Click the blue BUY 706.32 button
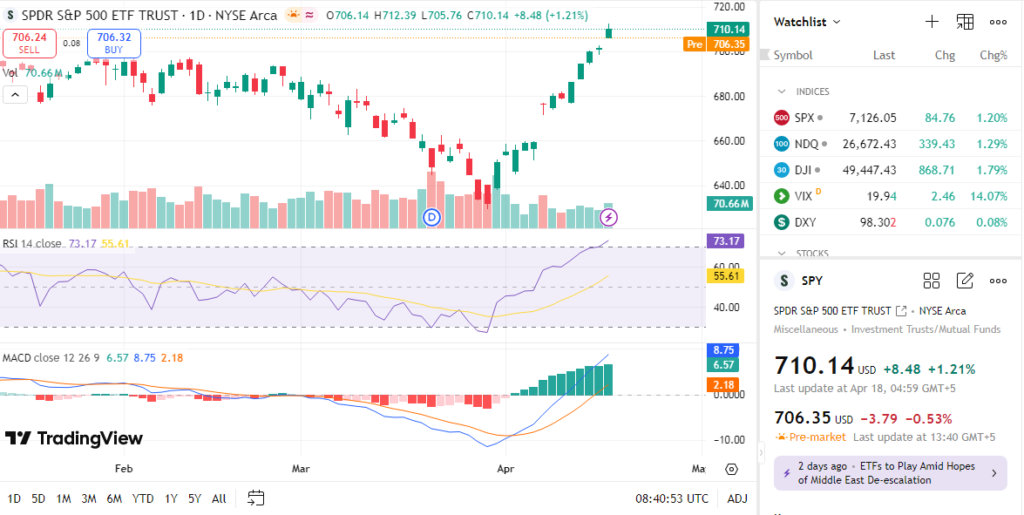 pos(114,43)
